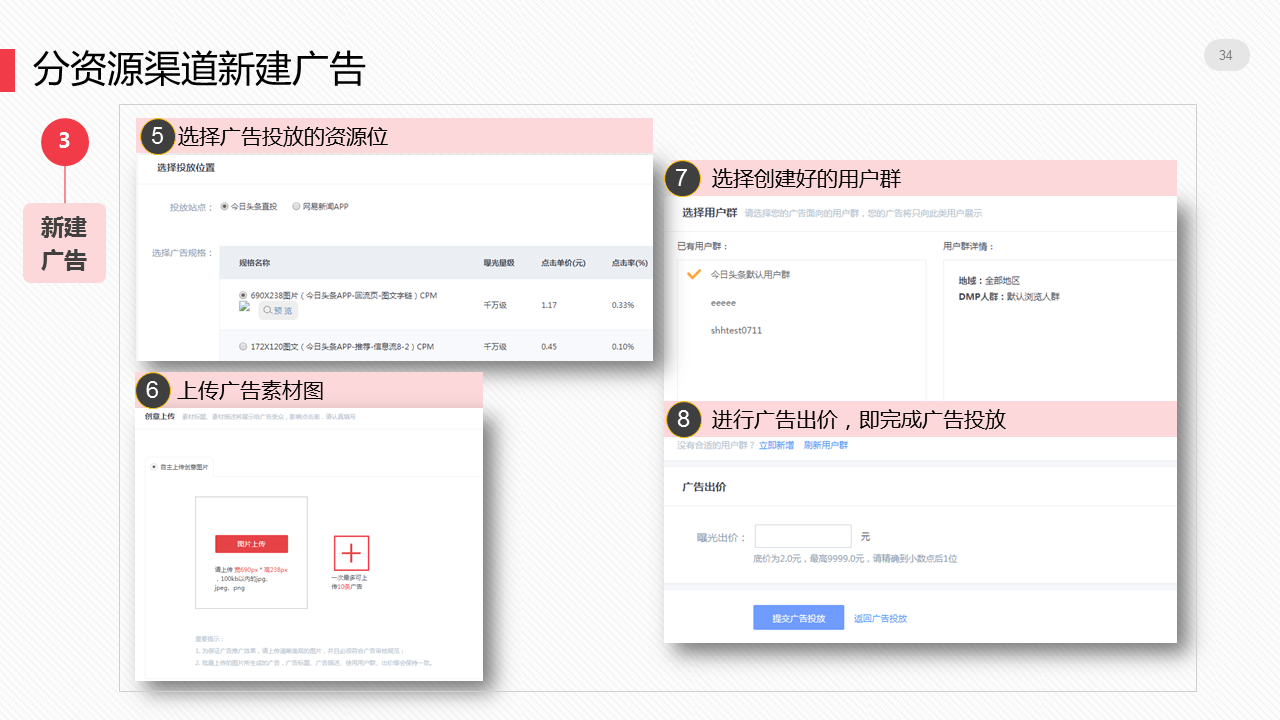Select the 自主上传创意图片 option tab
This screenshot has height=720, width=1280.
point(179,467)
